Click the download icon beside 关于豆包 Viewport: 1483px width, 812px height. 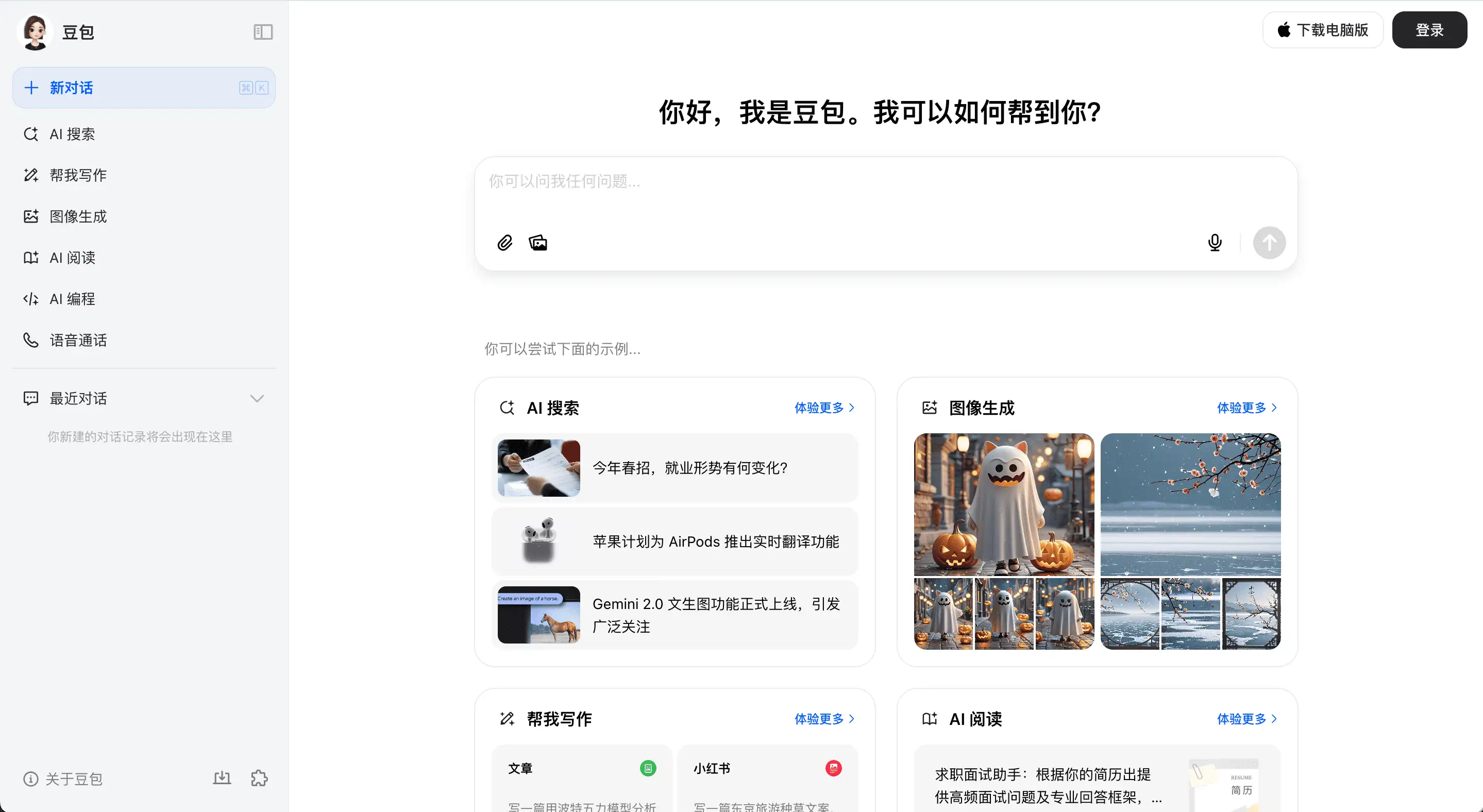tap(222, 778)
